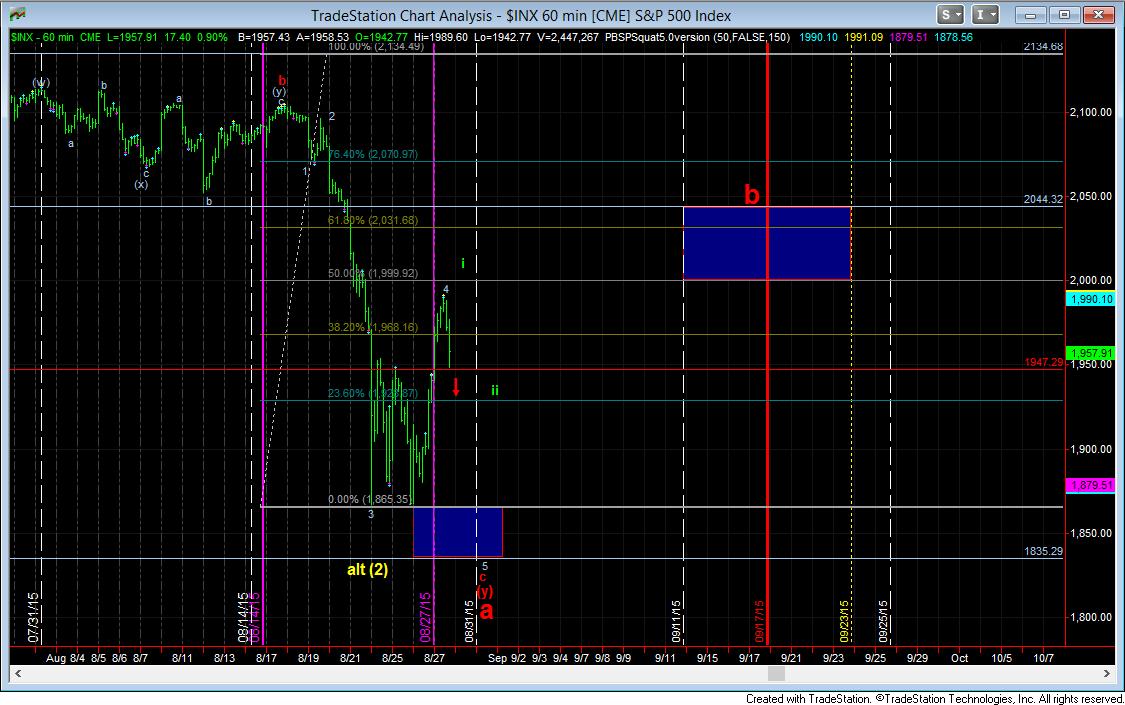Screen dimensions: 1125x705
Task: Select the yellow 'alt (2)' text label
Action: [x=367, y=570]
